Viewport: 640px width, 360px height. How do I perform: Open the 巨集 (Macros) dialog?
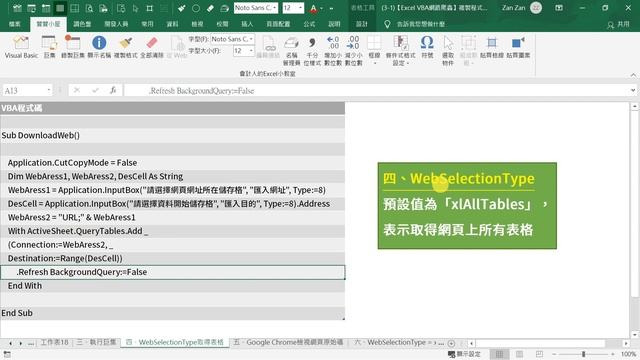coord(49,47)
